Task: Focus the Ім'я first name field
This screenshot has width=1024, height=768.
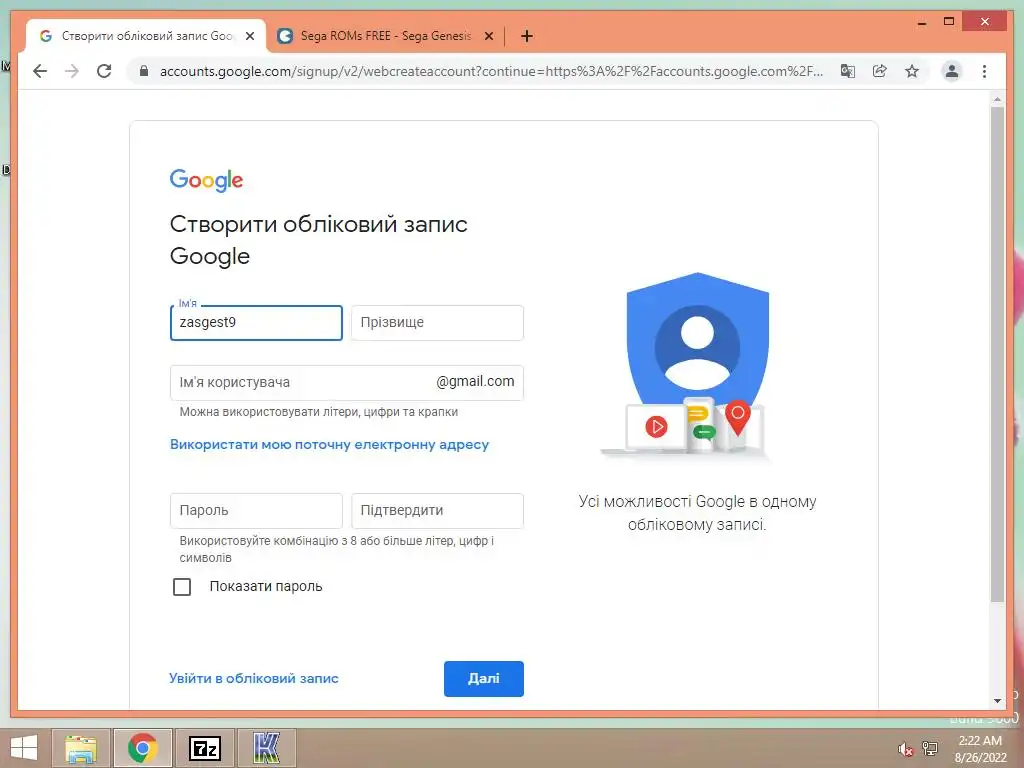Action: (256, 323)
